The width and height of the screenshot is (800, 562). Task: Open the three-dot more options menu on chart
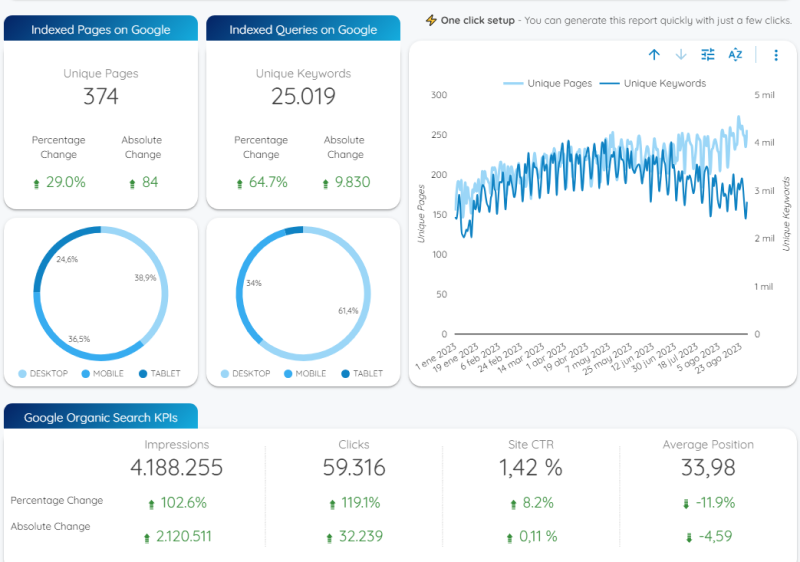coord(776,55)
